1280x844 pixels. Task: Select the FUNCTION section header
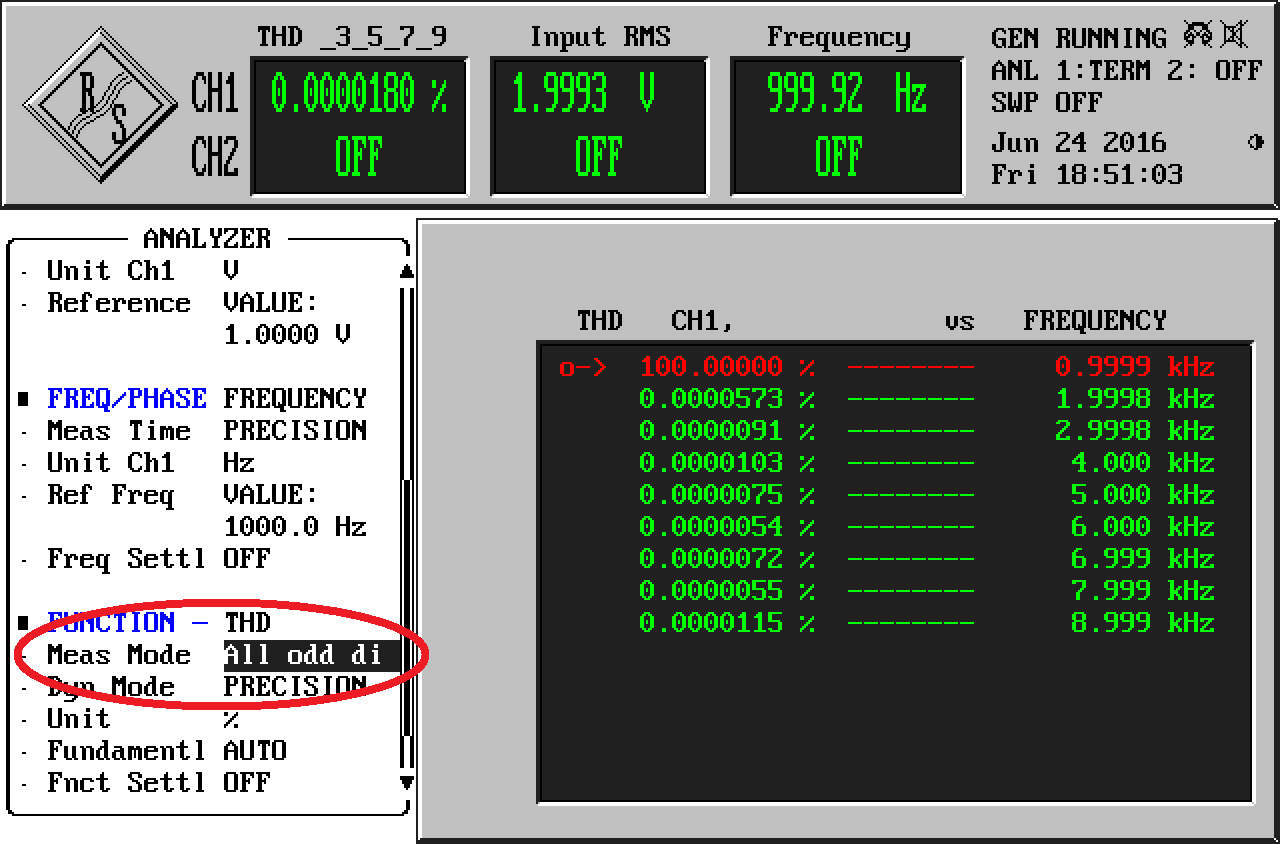point(127,622)
